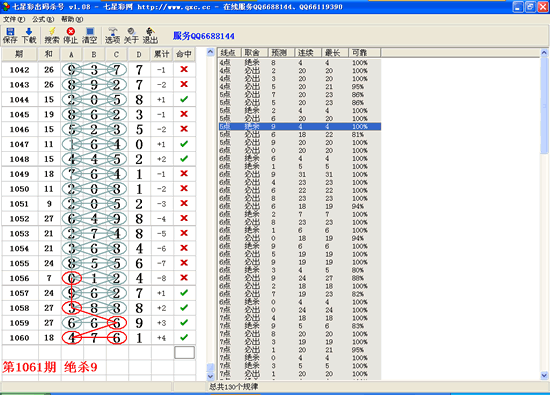The height and width of the screenshot is (395, 550).
Task: Exit the program with the 退出 icon
Action: pos(150,35)
